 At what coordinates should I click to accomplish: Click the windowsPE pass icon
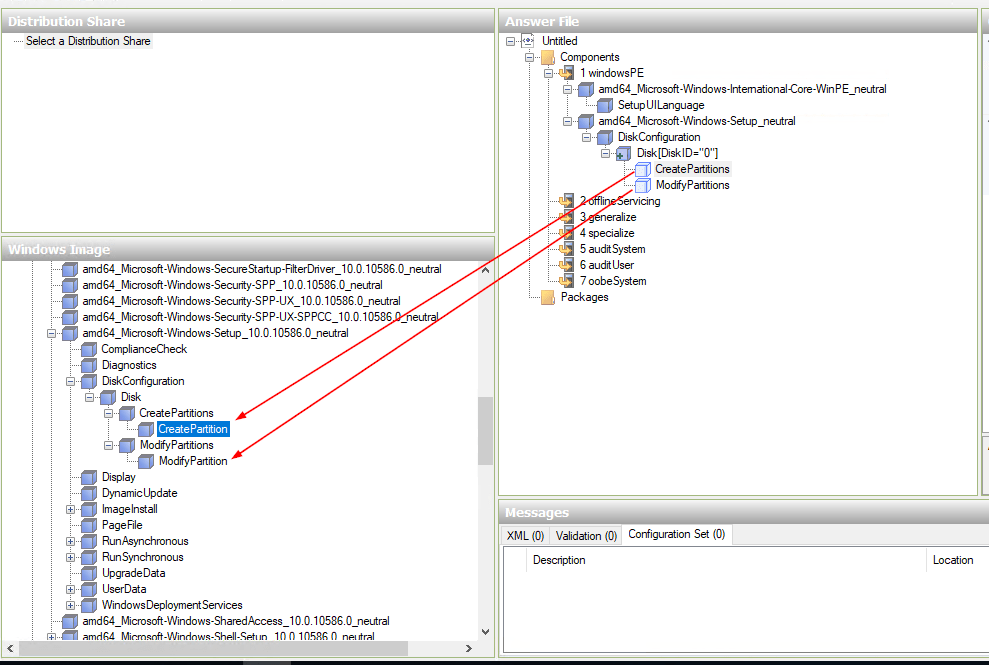[x=567, y=73]
